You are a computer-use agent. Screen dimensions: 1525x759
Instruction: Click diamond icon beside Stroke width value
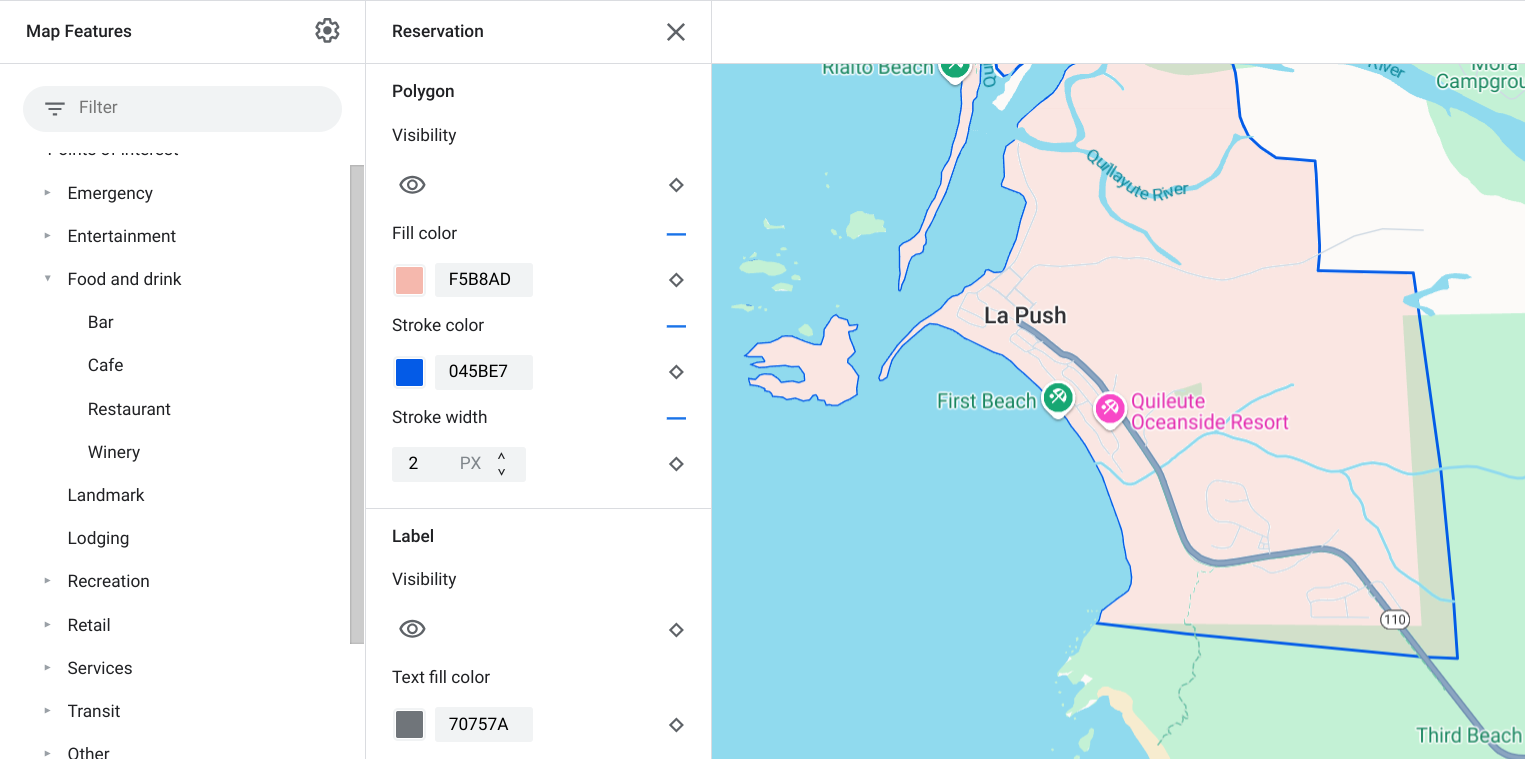coord(676,464)
